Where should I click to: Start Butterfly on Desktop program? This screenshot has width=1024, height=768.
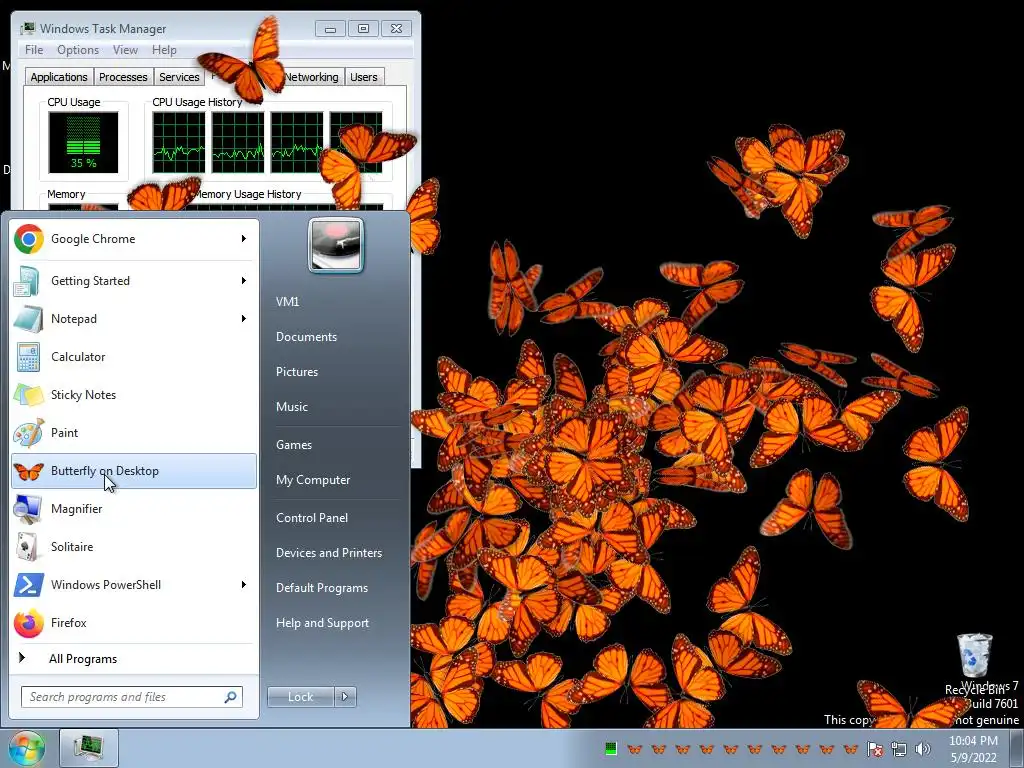tap(134, 471)
